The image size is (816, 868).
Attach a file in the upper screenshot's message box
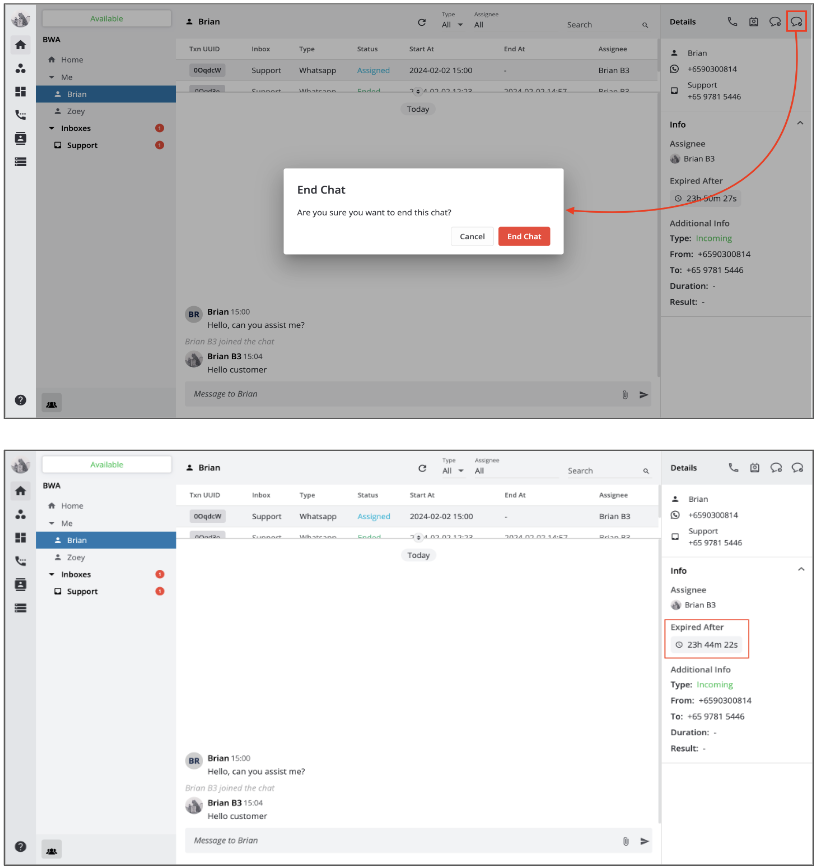(x=625, y=395)
